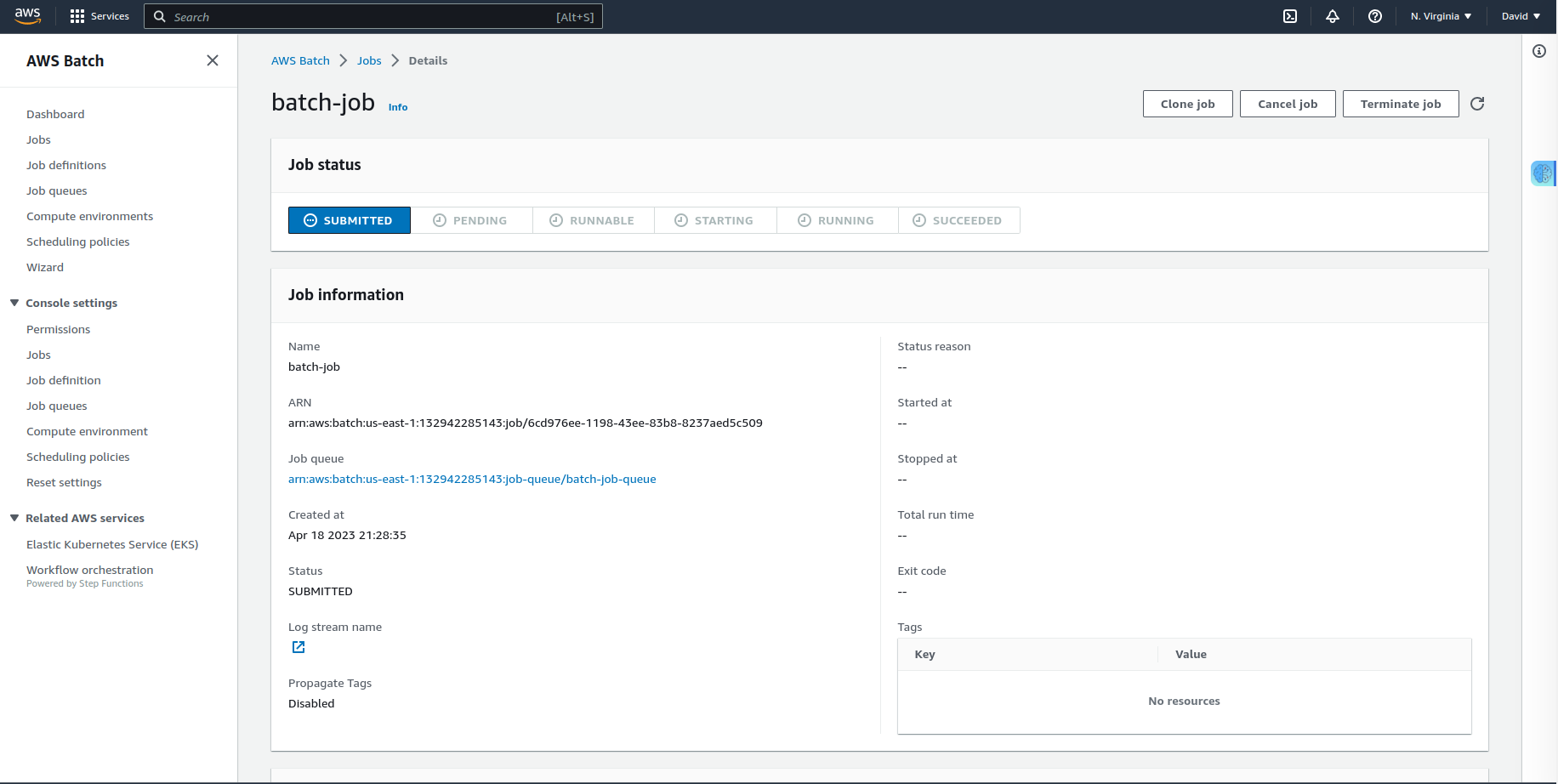This screenshot has width=1558, height=784.
Task: Open AWS CloudShell terminal icon
Action: [x=1290, y=16]
